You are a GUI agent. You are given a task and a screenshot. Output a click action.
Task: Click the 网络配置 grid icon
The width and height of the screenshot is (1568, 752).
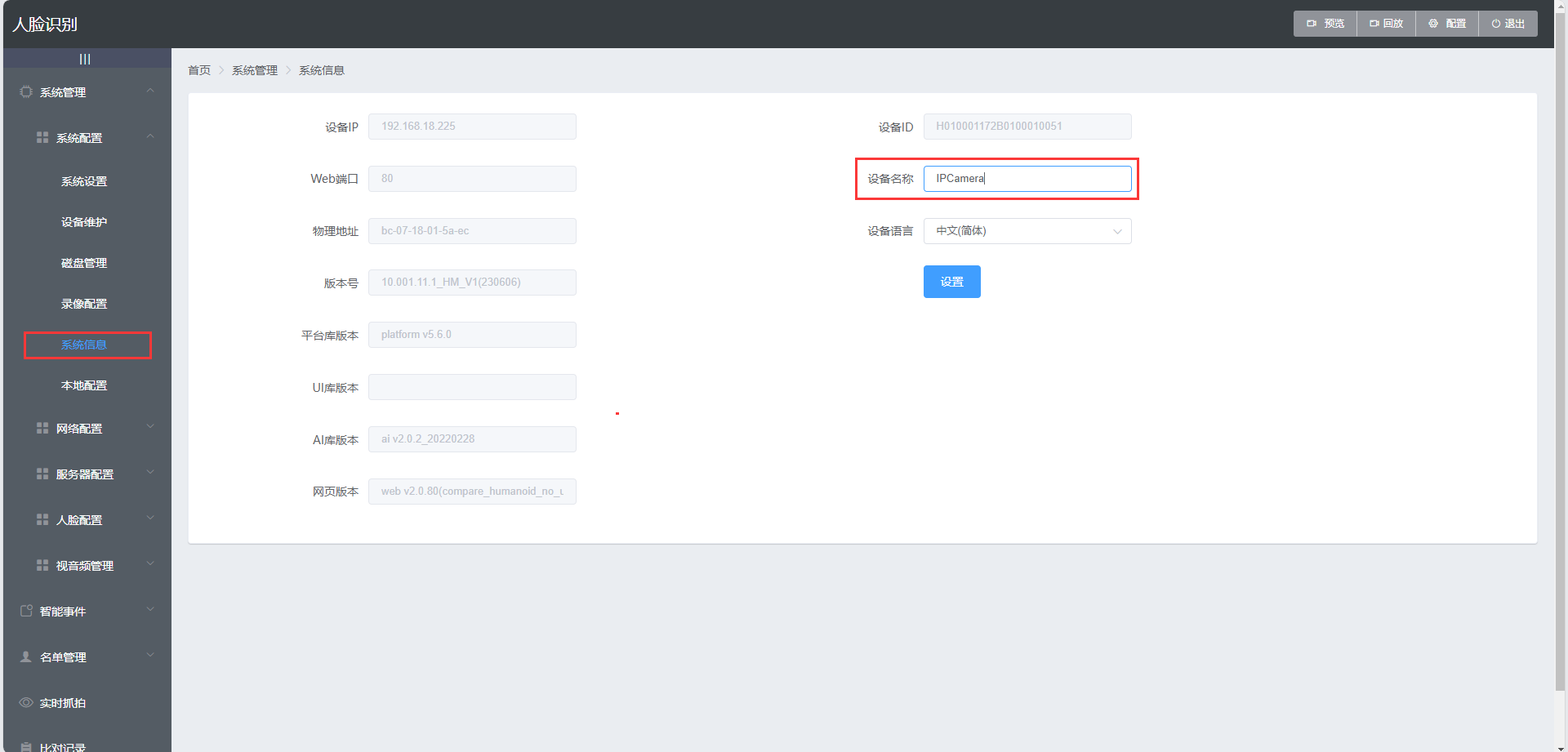(x=42, y=429)
